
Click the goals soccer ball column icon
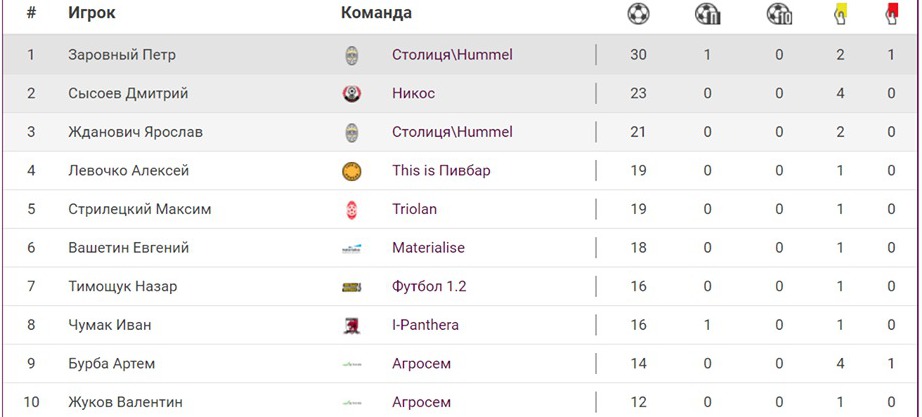click(x=638, y=14)
